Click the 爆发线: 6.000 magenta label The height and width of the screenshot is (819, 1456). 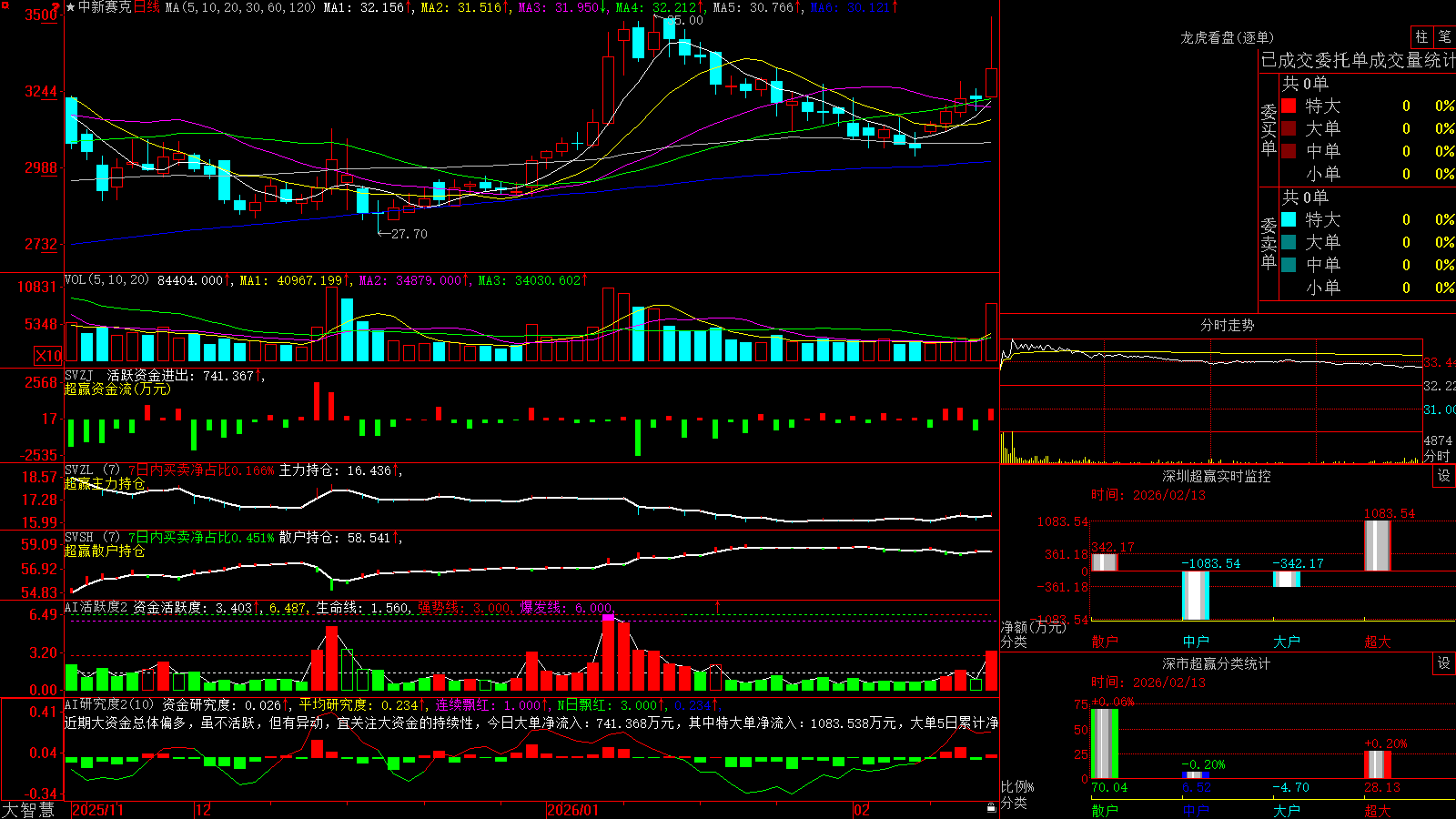pos(566,607)
